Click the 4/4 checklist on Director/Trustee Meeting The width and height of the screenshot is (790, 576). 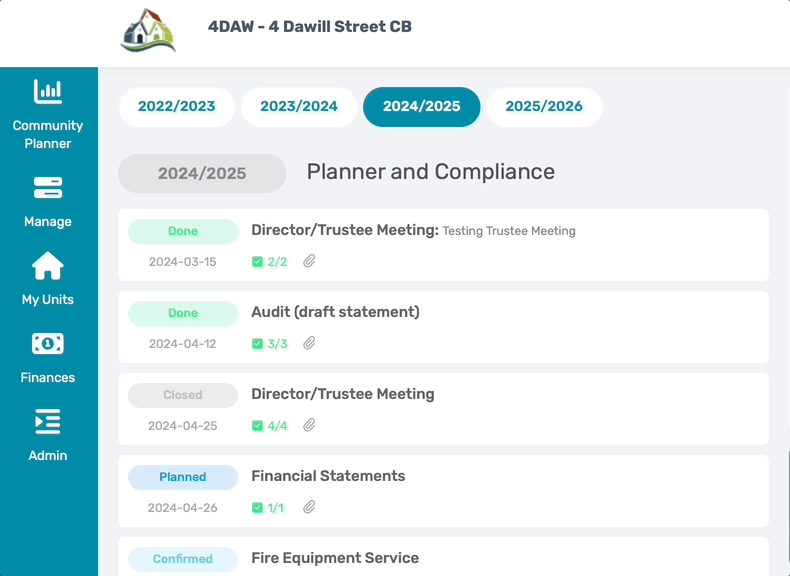(270, 426)
